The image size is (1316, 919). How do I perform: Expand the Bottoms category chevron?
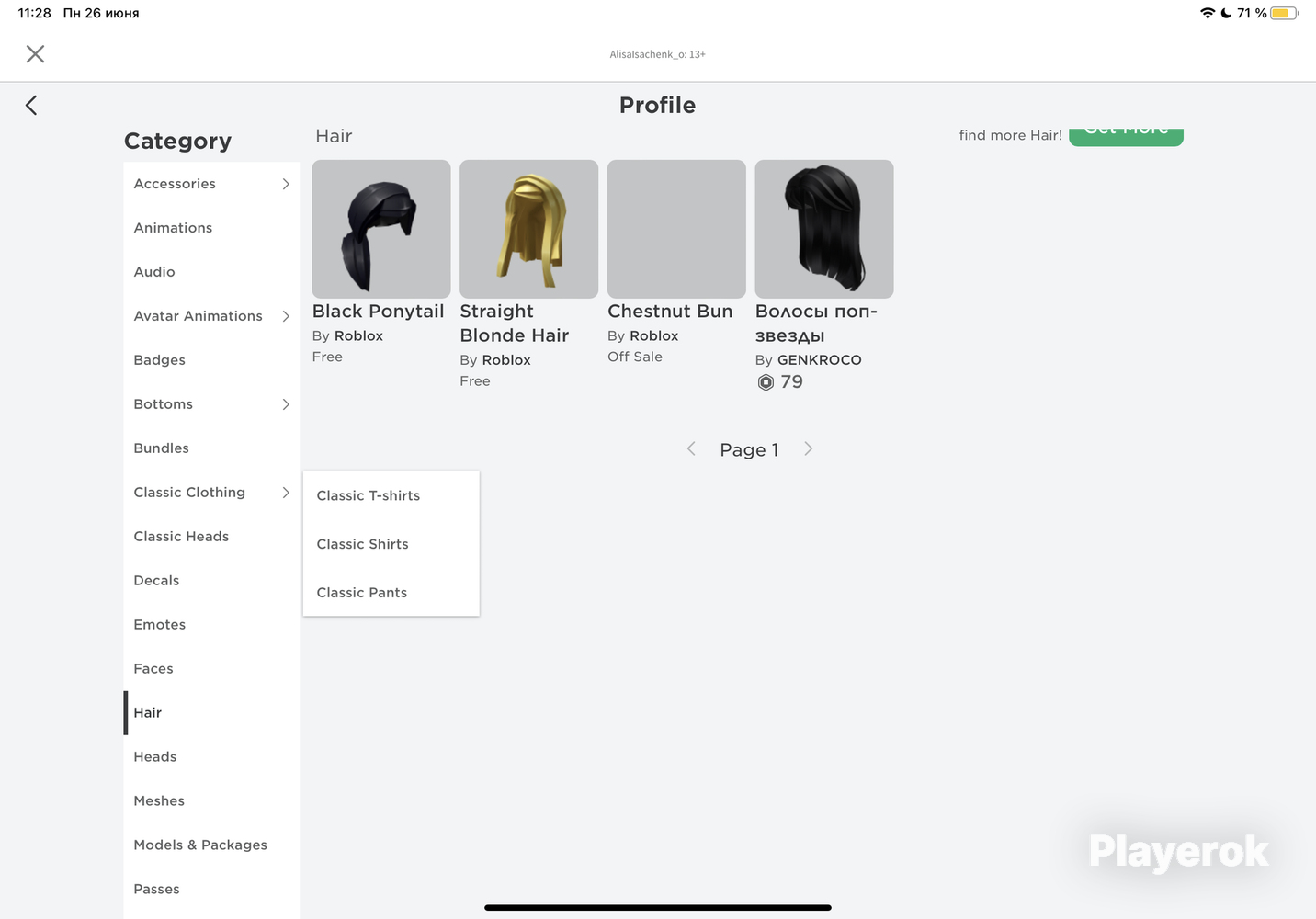[x=286, y=404]
